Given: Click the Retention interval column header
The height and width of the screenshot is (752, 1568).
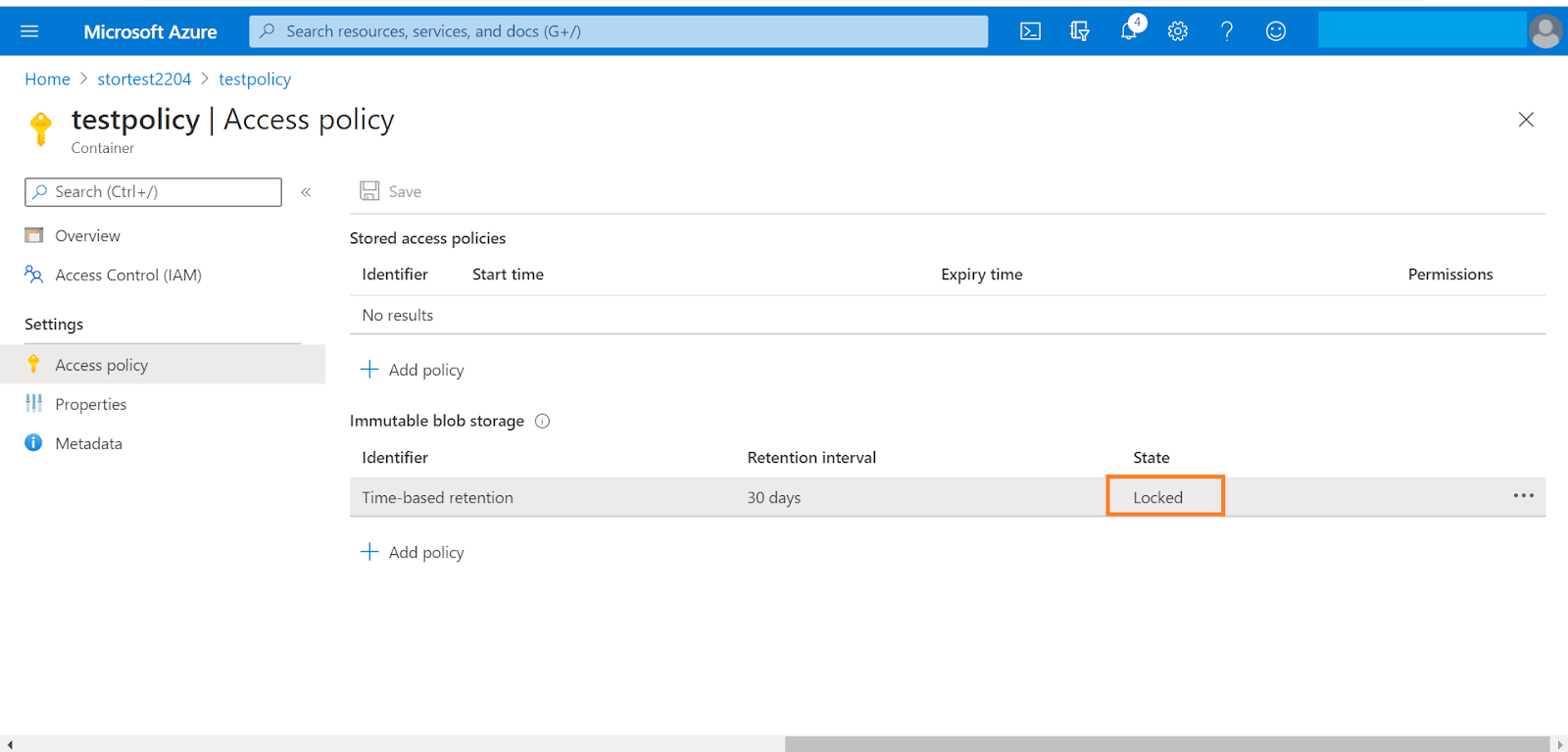Looking at the screenshot, I should pos(811,458).
